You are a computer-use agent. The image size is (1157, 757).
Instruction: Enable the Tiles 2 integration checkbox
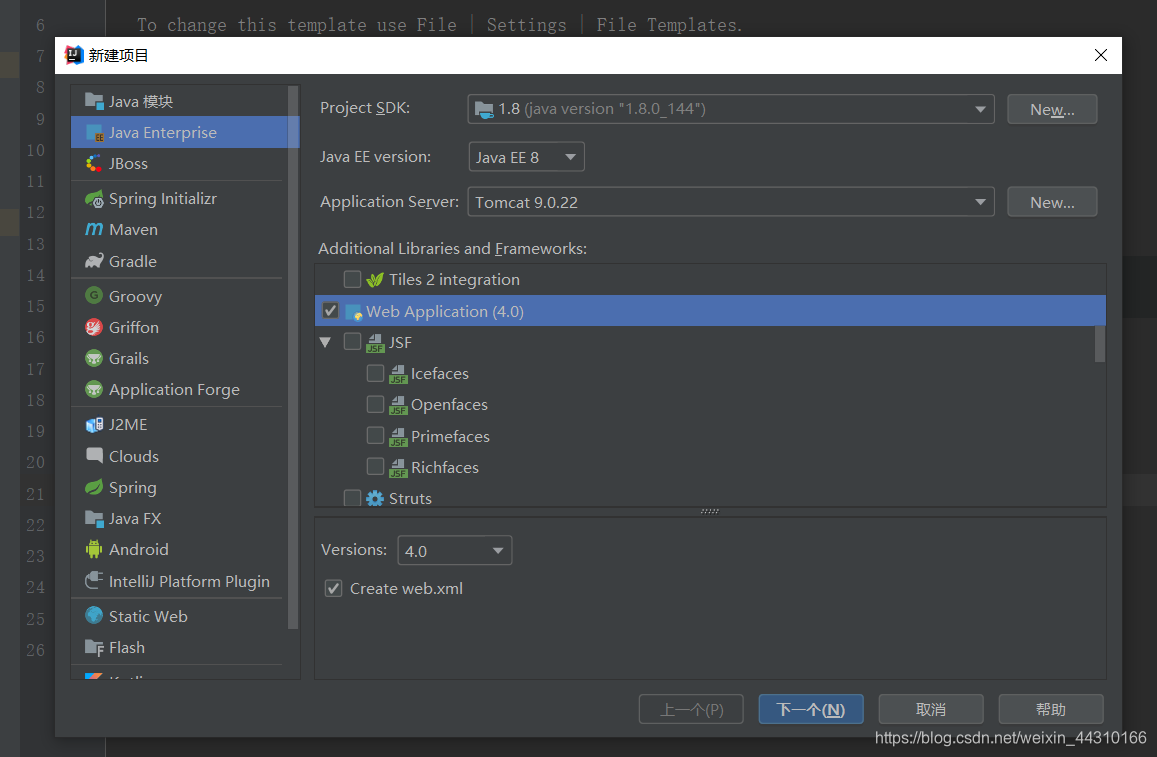(x=352, y=279)
